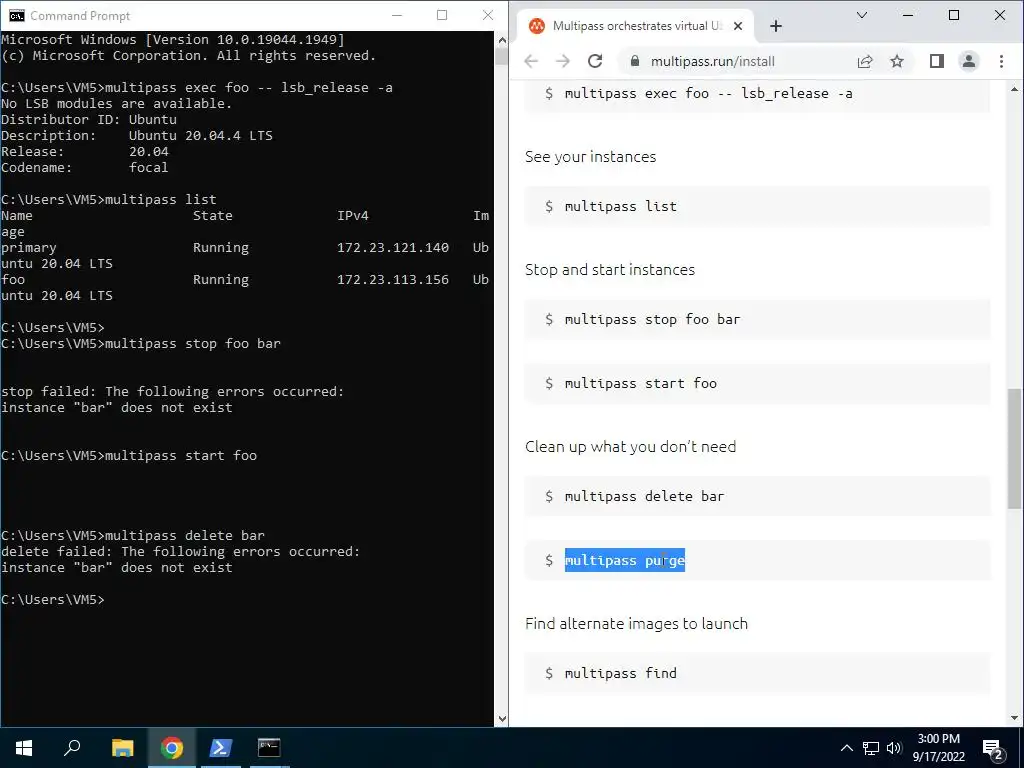Viewport: 1024px width, 768px height.
Task: Open volume control tray icon
Action: coord(894,748)
